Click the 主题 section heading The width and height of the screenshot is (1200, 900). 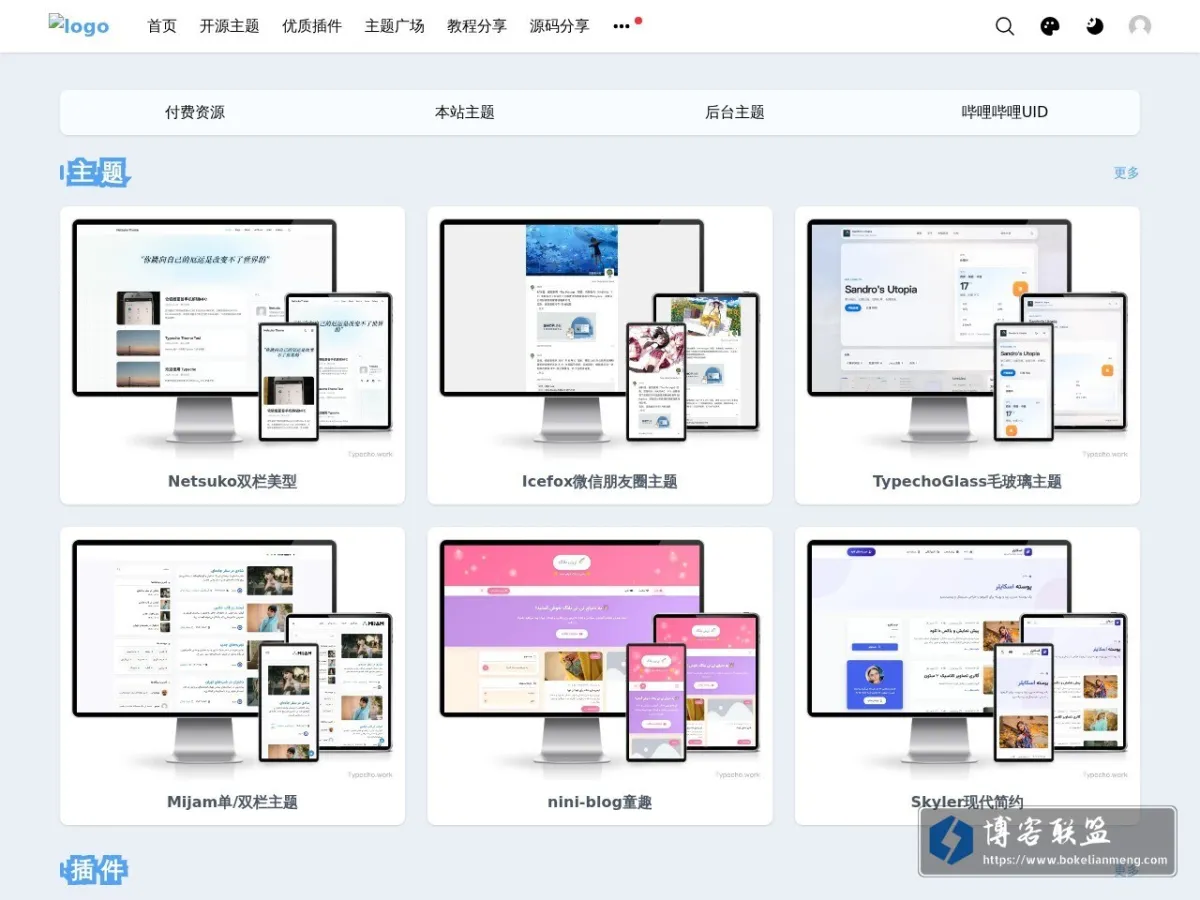point(96,172)
